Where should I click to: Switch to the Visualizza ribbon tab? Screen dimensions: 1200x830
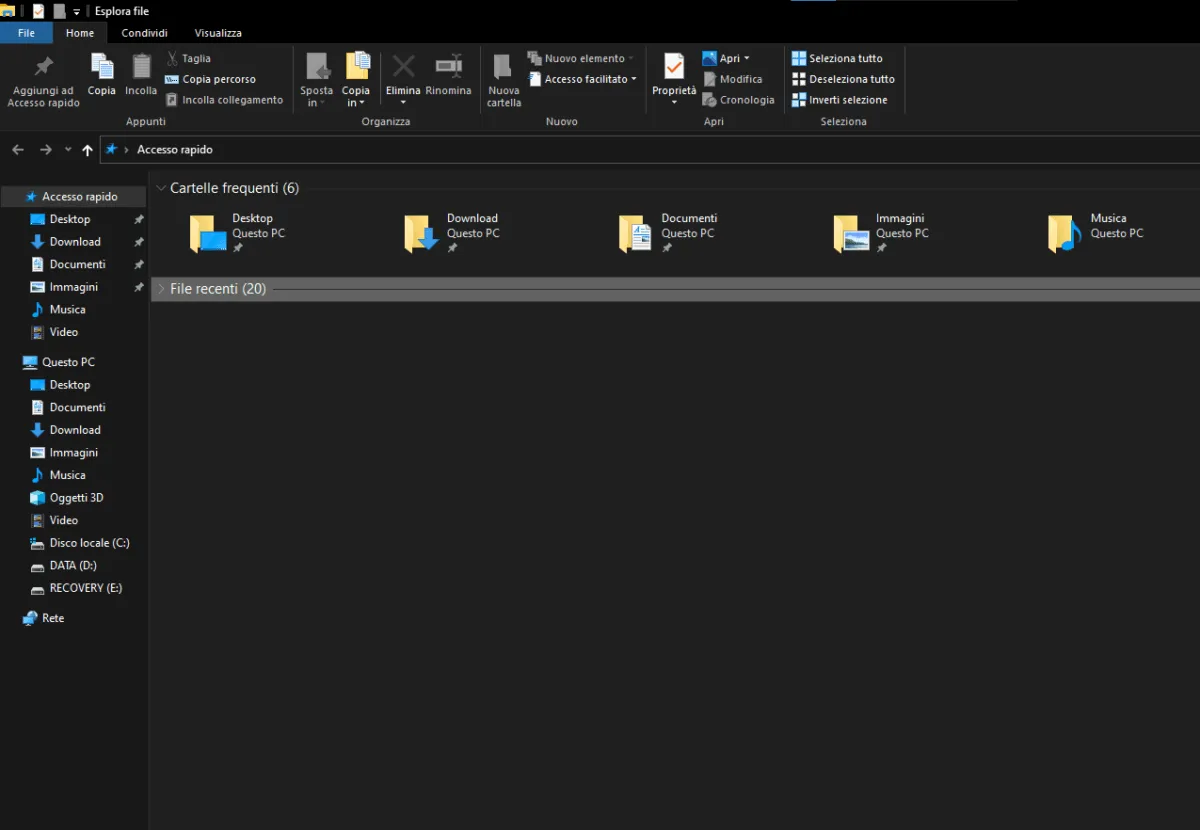tap(218, 33)
